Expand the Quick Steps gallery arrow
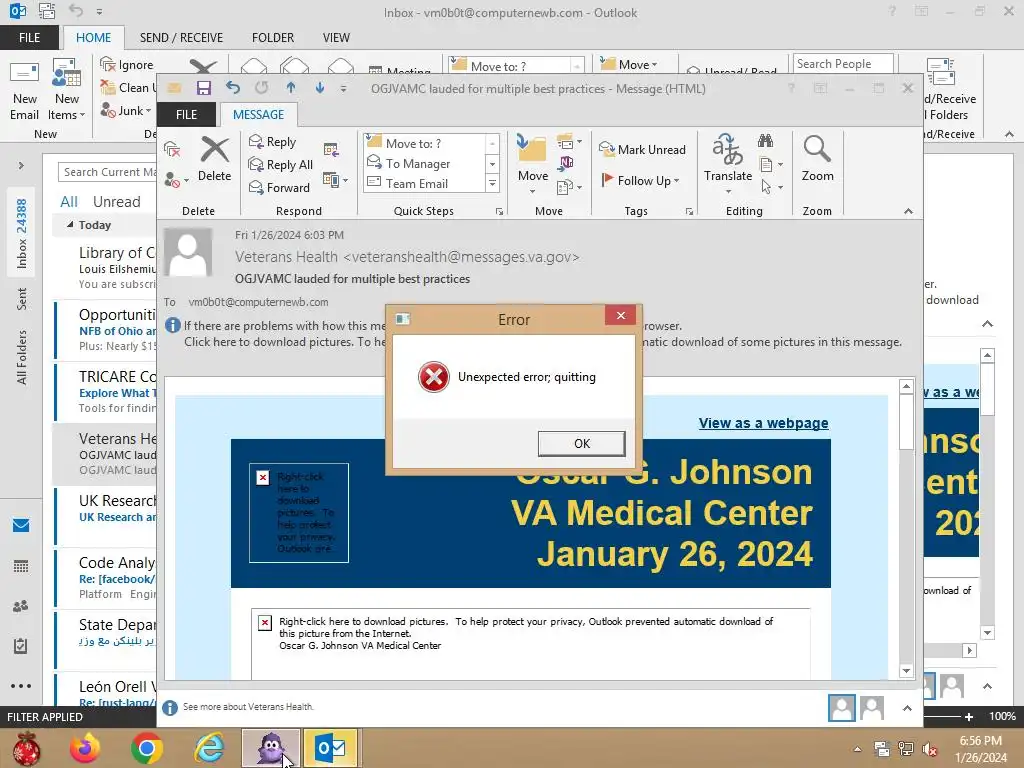Image resolution: width=1024 pixels, height=768 pixels. point(493,185)
